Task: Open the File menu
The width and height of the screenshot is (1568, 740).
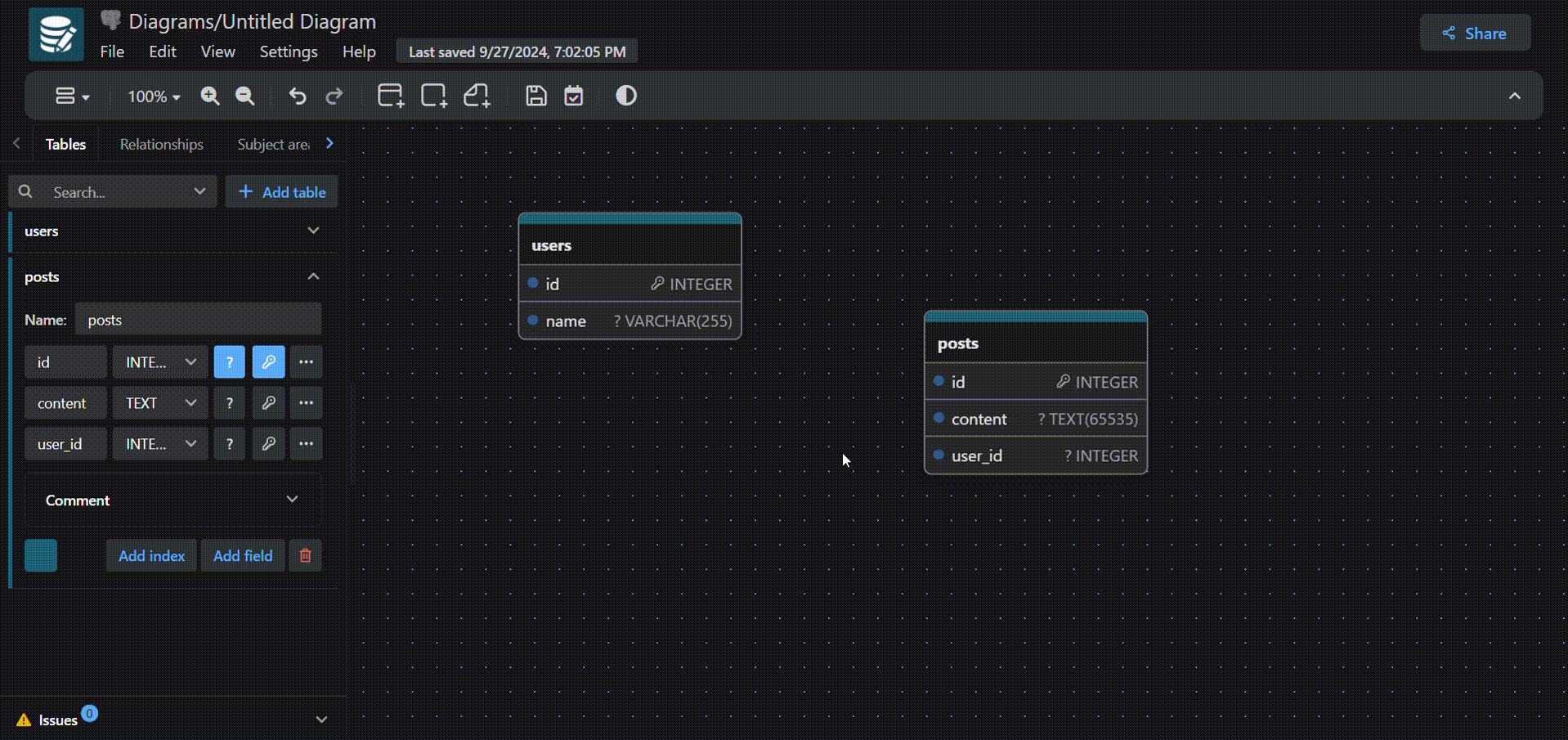Action: [x=112, y=52]
